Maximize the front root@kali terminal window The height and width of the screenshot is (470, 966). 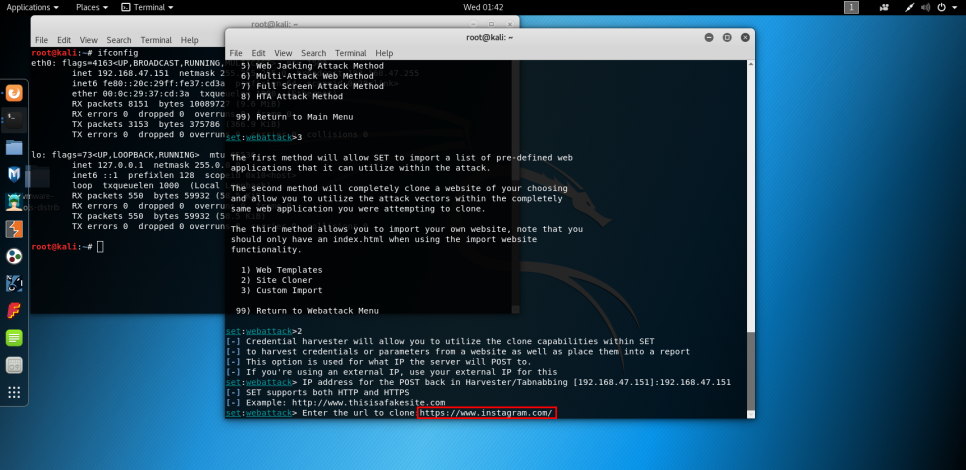(x=727, y=37)
